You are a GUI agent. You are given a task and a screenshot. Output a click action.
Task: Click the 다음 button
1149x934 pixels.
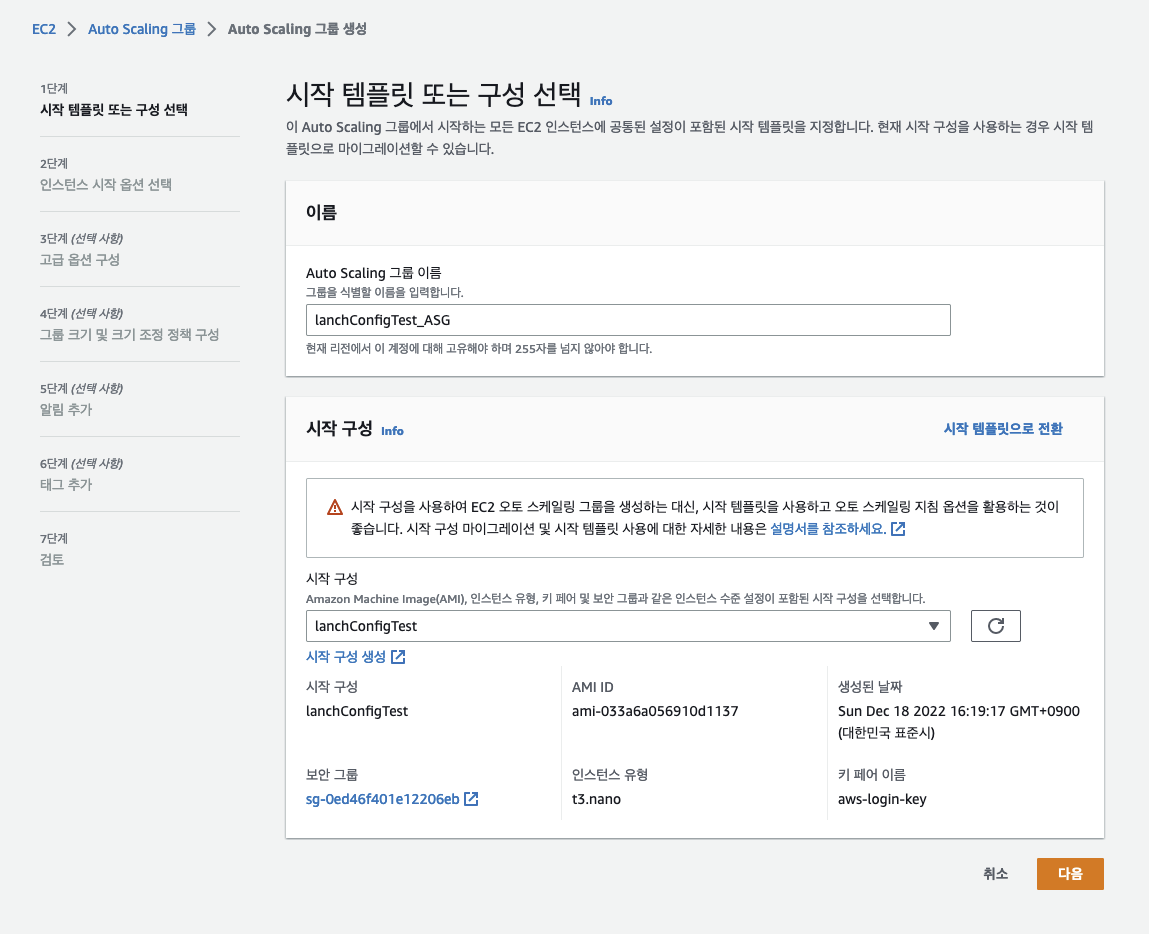click(x=1070, y=874)
